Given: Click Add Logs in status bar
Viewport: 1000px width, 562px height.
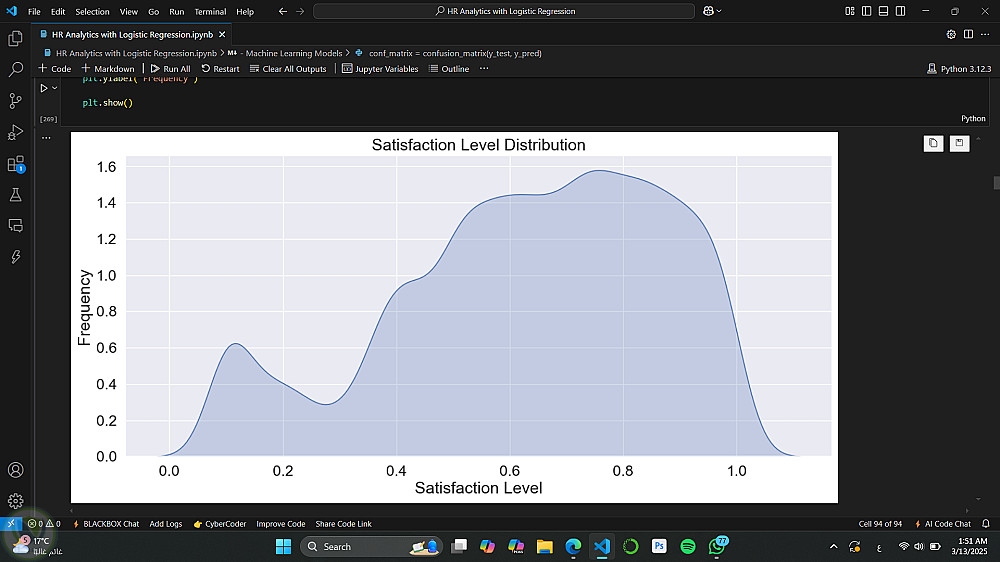Looking at the screenshot, I should [x=166, y=524].
